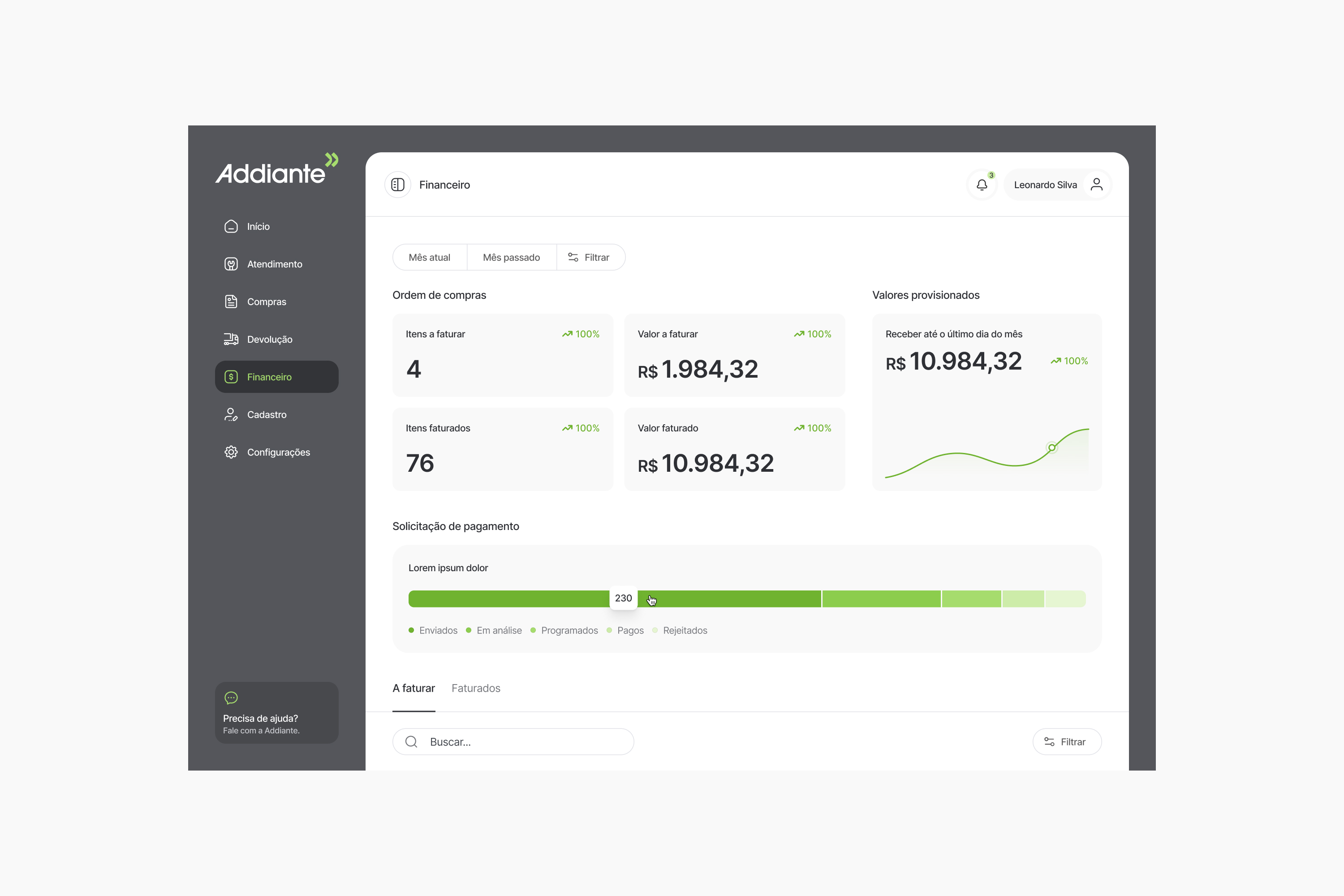This screenshot has height=896, width=1344.
Task: Click the help chat bubble icon
Action: coord(231,698)
